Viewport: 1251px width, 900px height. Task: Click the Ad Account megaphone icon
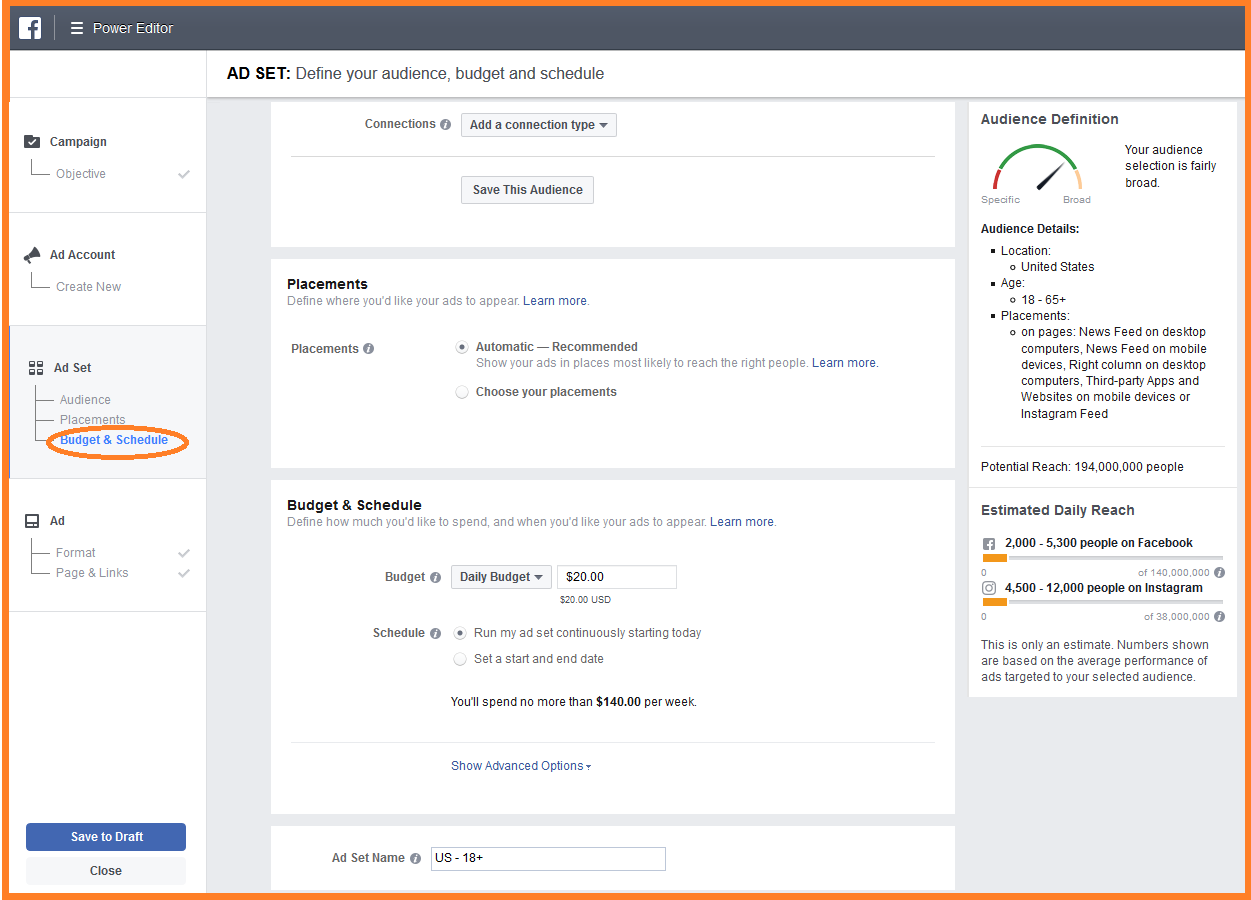click(x=32, y=255)
